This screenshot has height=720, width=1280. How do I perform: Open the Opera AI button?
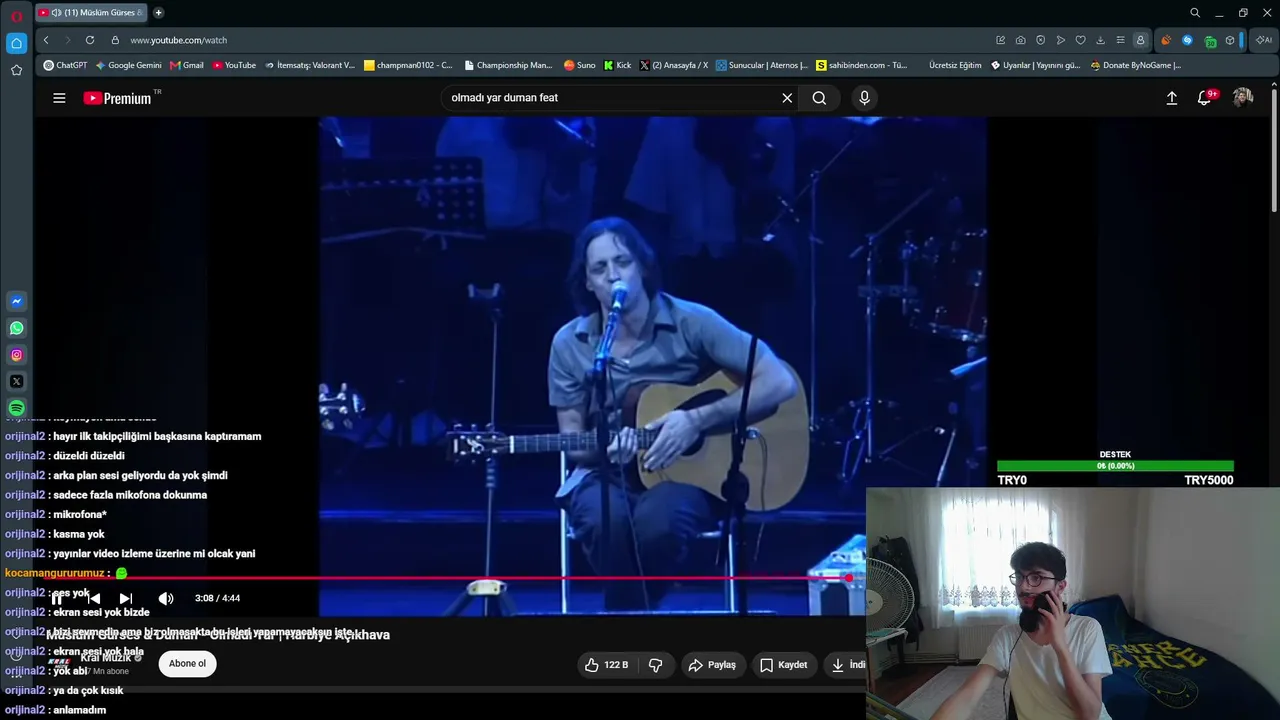[x=1264, y=40]
